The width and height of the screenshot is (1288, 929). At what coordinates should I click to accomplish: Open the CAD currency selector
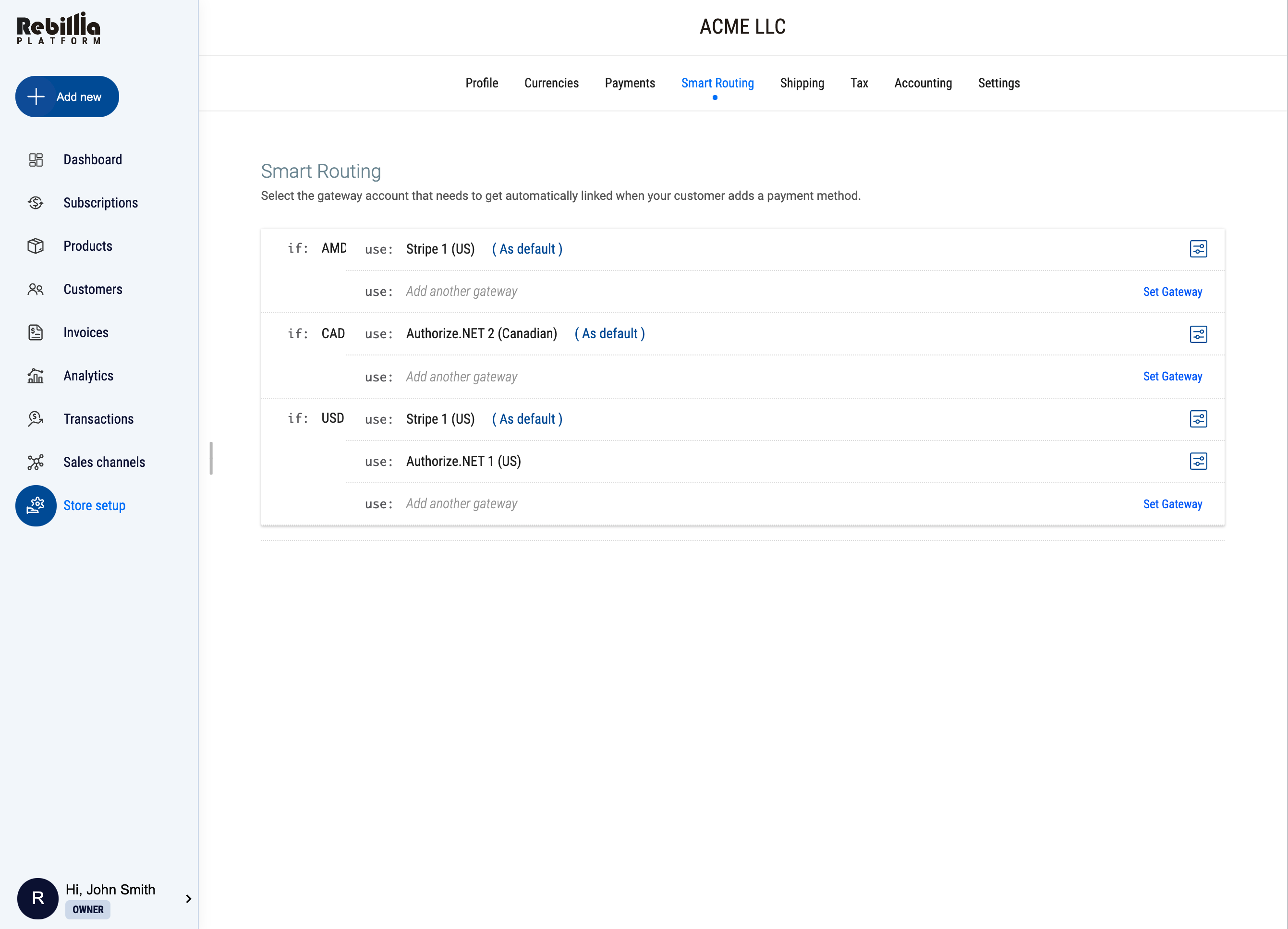tap(333, 333)
